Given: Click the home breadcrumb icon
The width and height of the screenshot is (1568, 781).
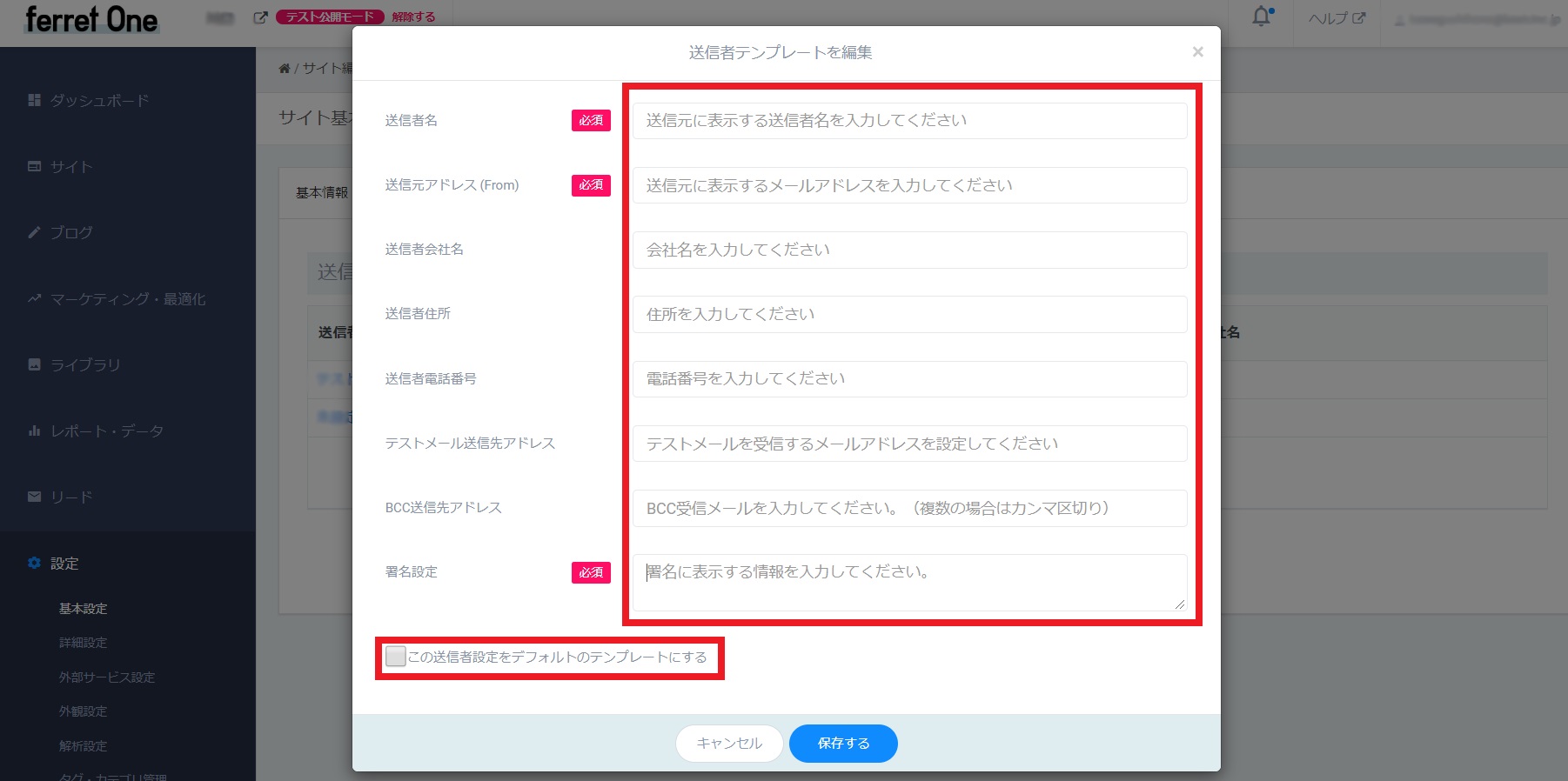Looking at the screenshot, I should point(285,69).
